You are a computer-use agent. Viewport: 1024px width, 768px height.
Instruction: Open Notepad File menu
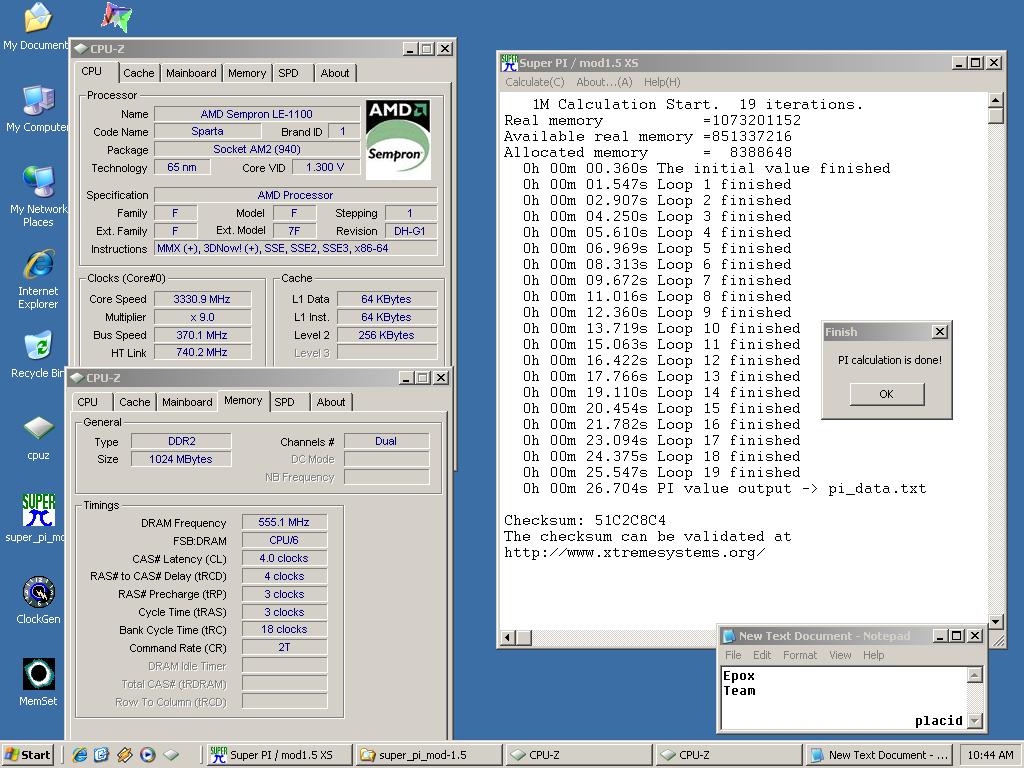[733, 655]
